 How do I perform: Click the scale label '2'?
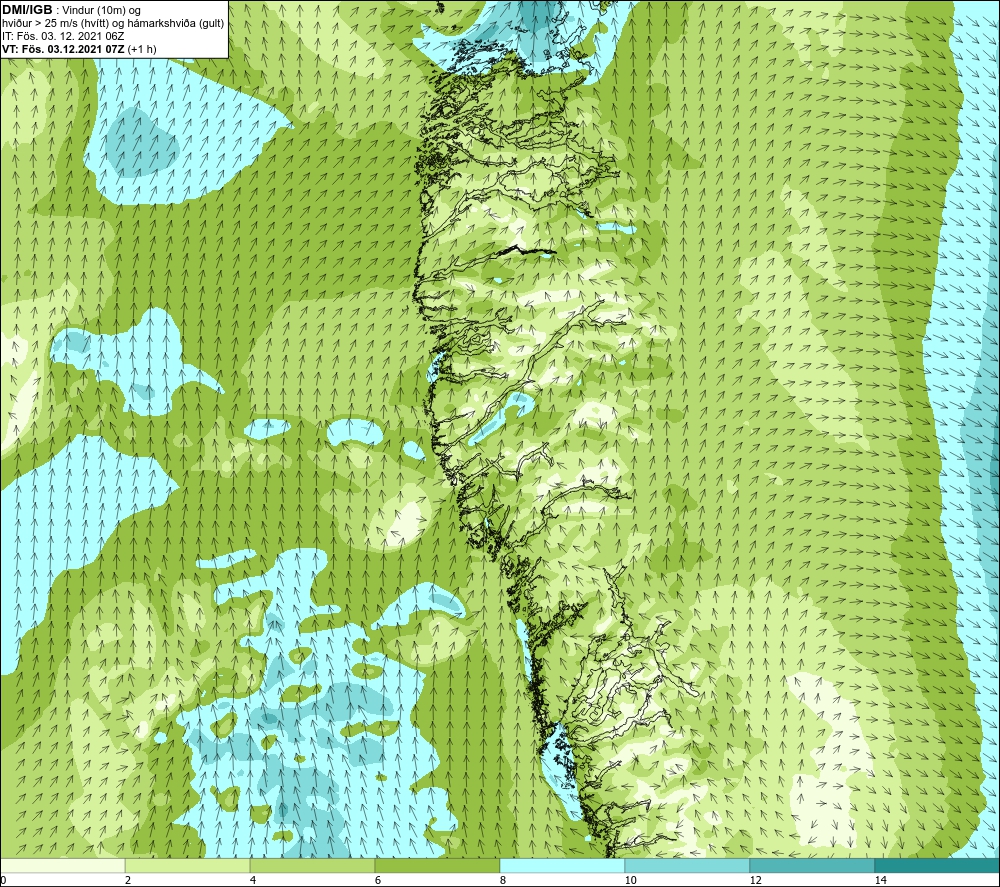click(128, 881)
